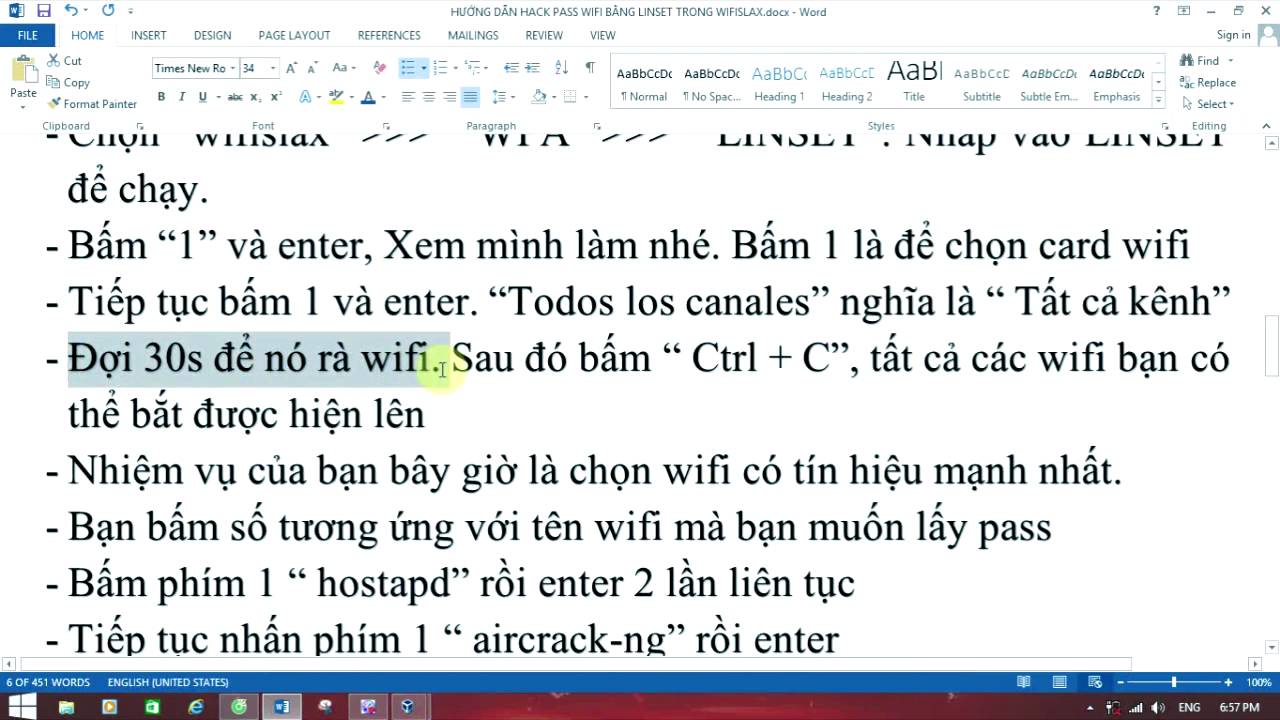Viewport: 1280px width, 720px height.
Task: Click word count in status bar
Action: click(x=48, y=682)
